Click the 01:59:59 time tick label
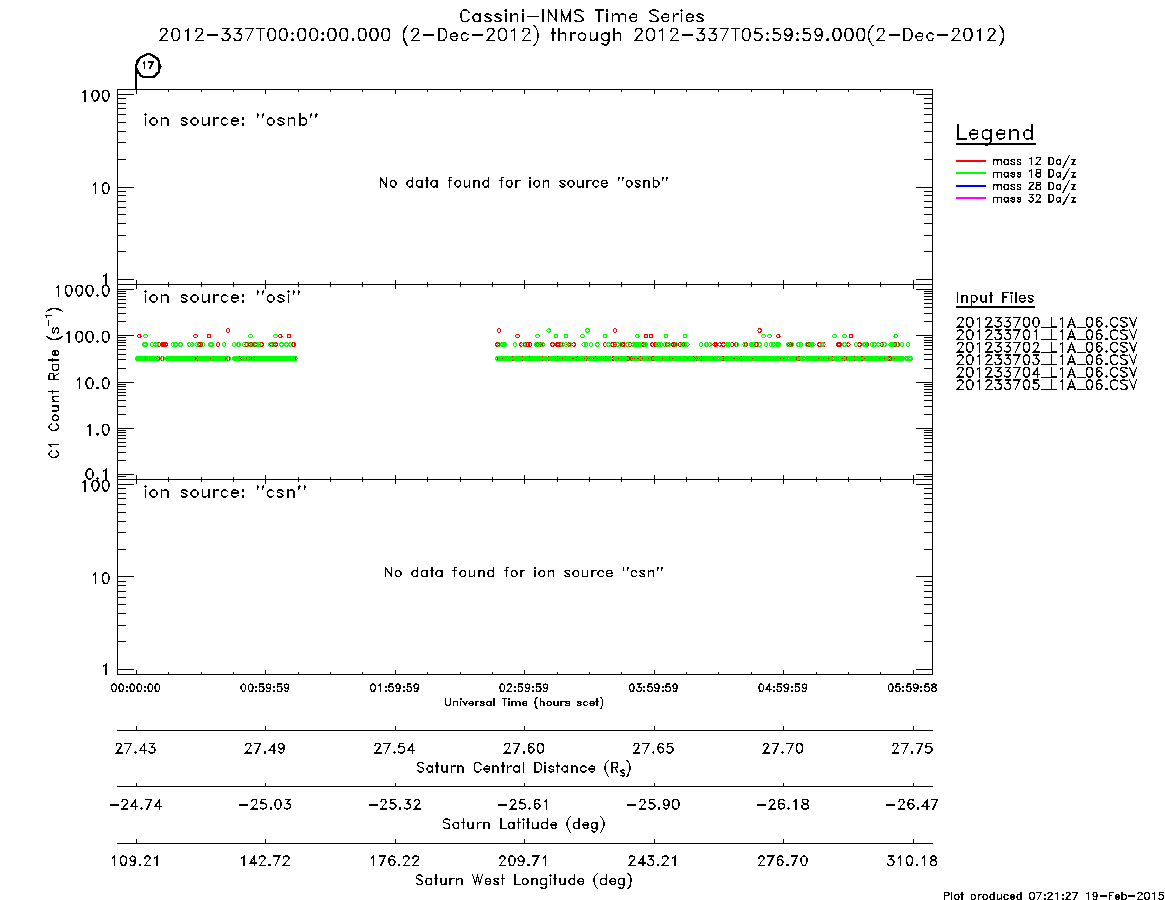 (395, 688)
